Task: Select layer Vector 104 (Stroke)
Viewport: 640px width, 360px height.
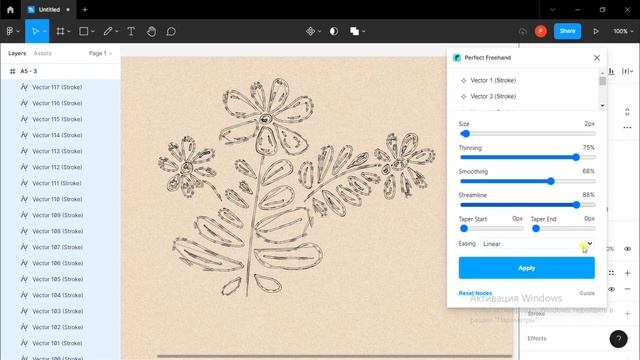Action: [x=60, y=295]
